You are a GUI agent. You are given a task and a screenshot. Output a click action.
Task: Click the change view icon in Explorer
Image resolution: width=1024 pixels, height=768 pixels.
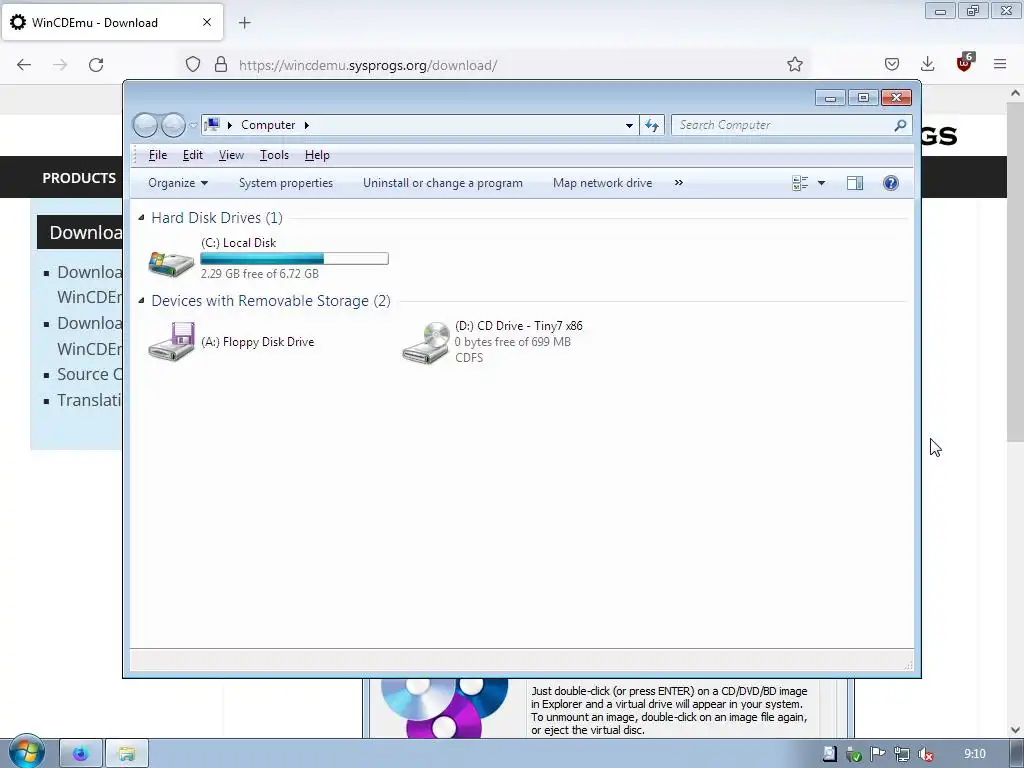800,183
